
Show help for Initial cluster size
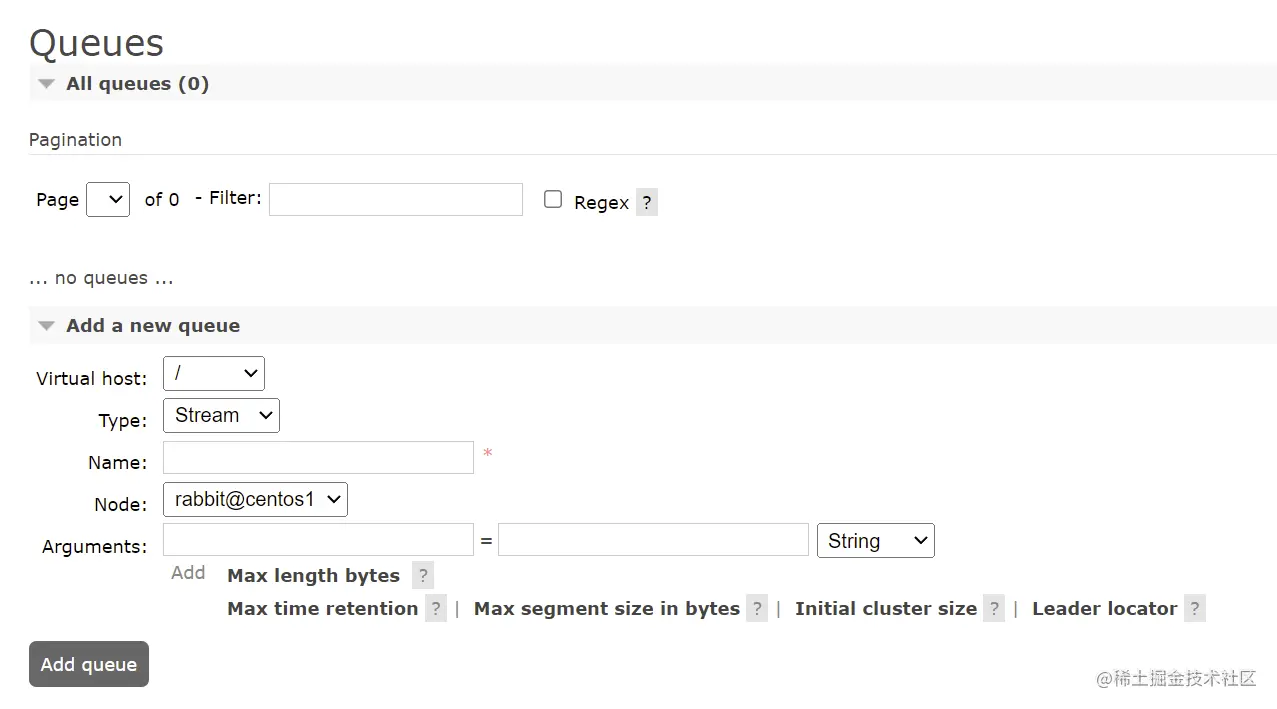point(993,608)
